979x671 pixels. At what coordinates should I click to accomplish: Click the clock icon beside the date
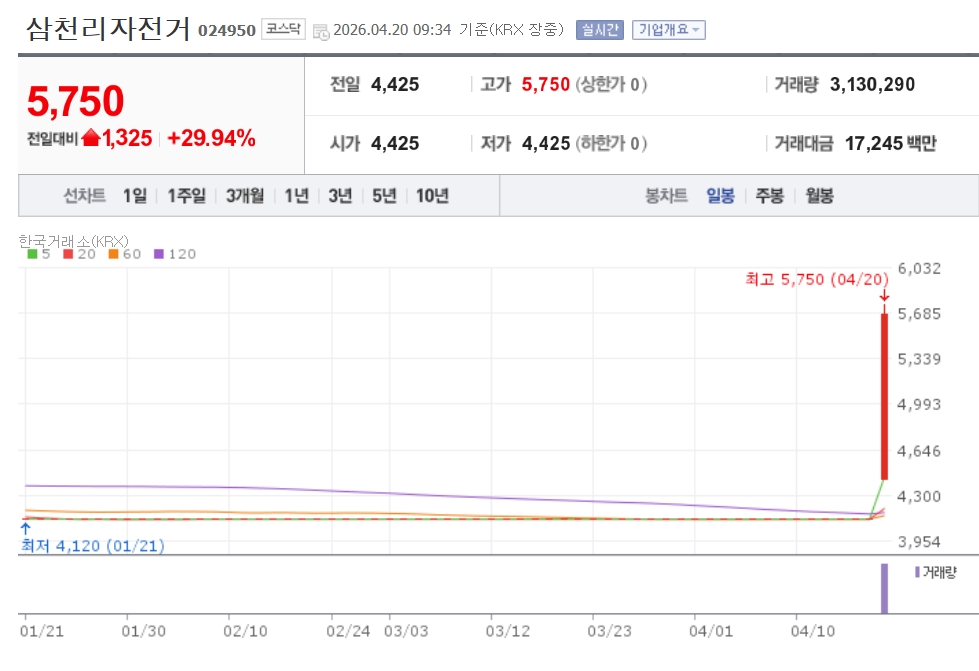(321, 31)
